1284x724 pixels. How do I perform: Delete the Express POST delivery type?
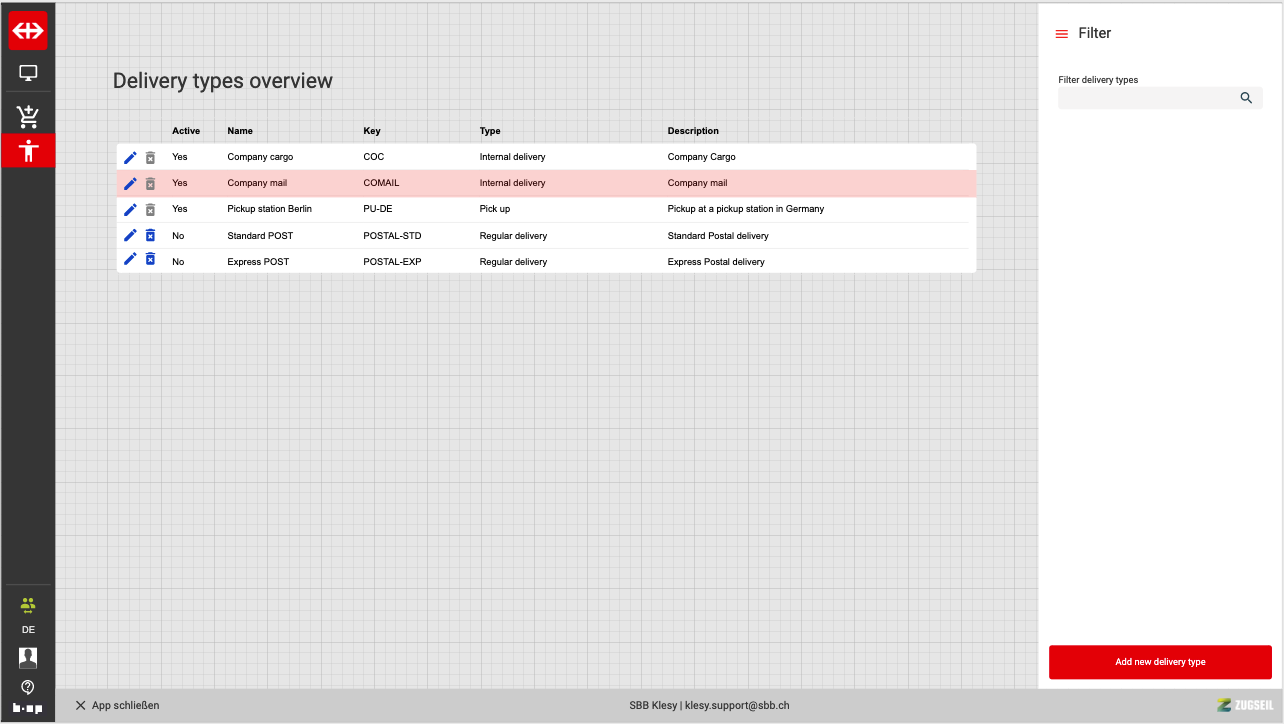(150, 260)
